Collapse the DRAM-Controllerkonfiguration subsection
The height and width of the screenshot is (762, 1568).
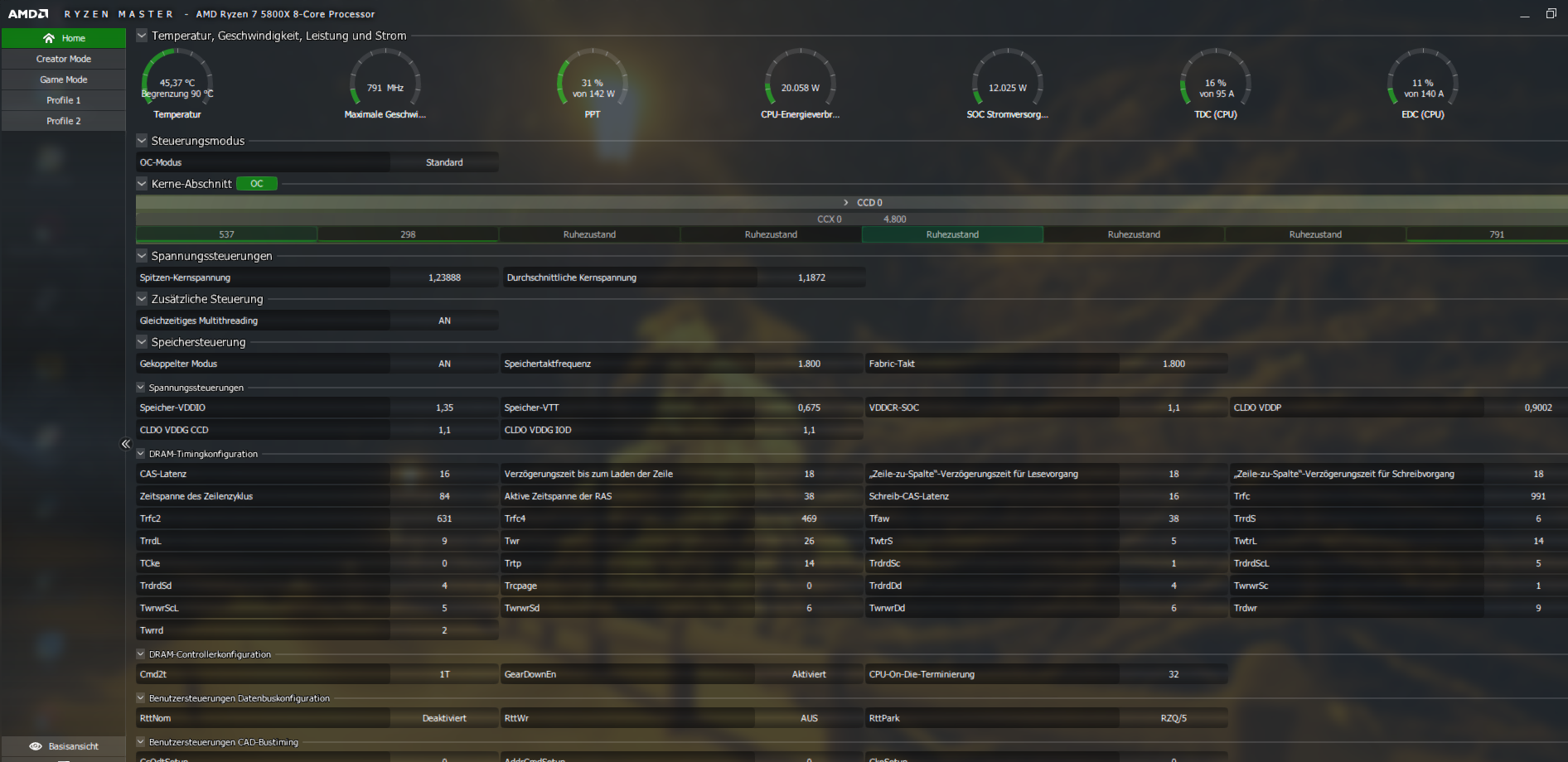tap(141, 654)
